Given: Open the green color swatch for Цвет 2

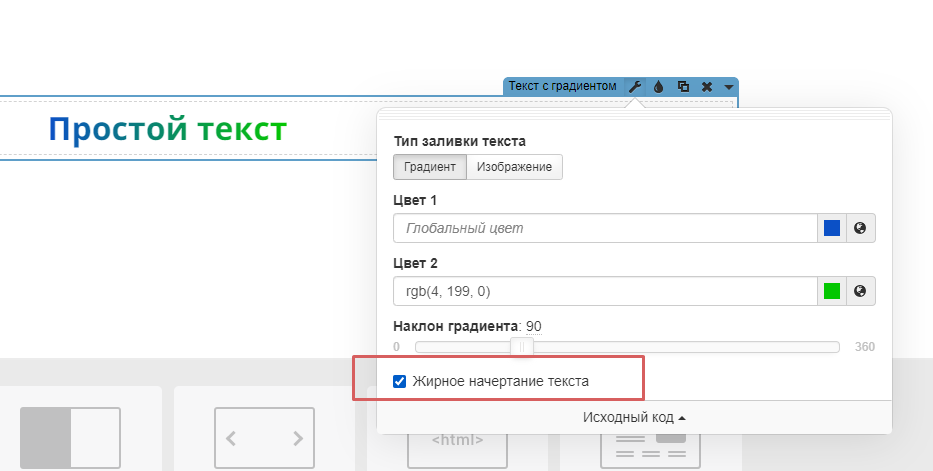Looking at the screenshot, I should [x=832, y=291].
